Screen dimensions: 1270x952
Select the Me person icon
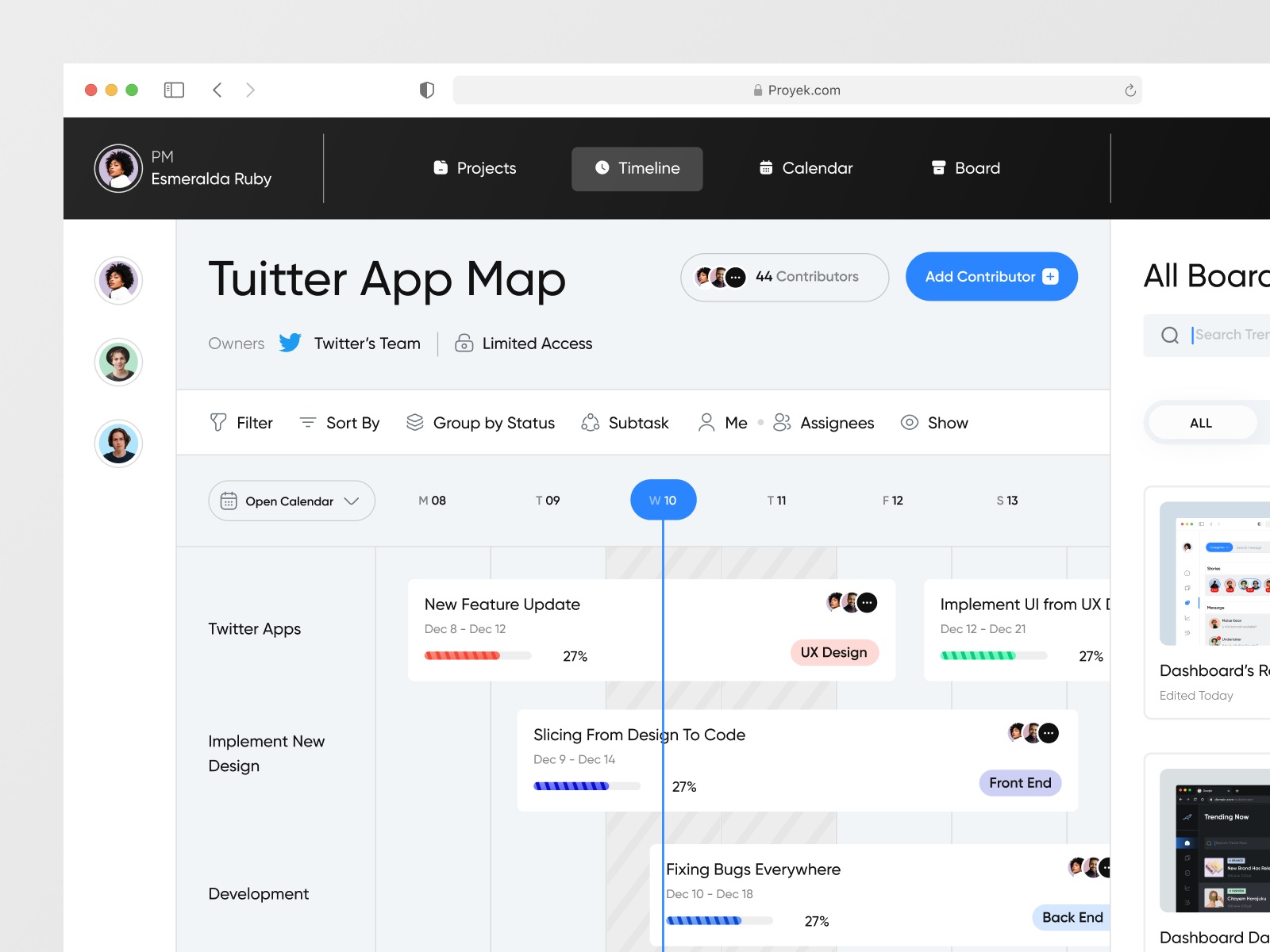pyautogui.click(x=705, y=422)
